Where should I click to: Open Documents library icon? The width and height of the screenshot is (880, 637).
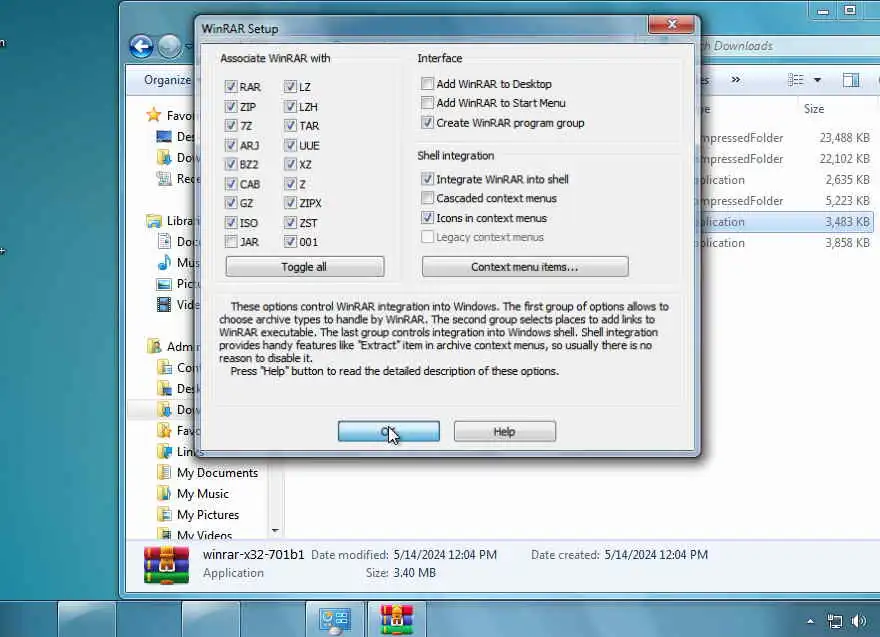tap(164, 241)
